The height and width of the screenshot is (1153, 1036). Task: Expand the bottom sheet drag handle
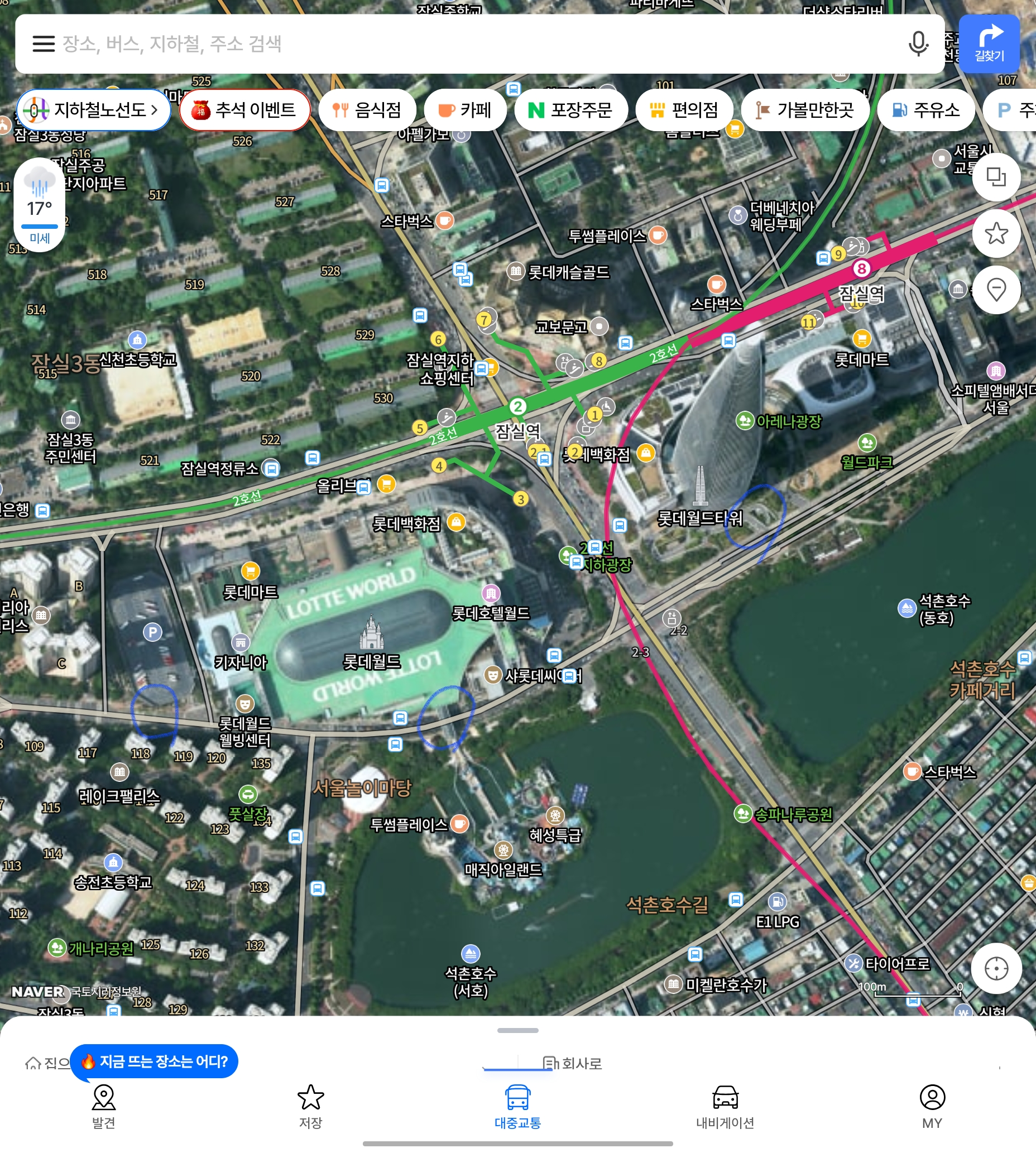(517, 1030)
